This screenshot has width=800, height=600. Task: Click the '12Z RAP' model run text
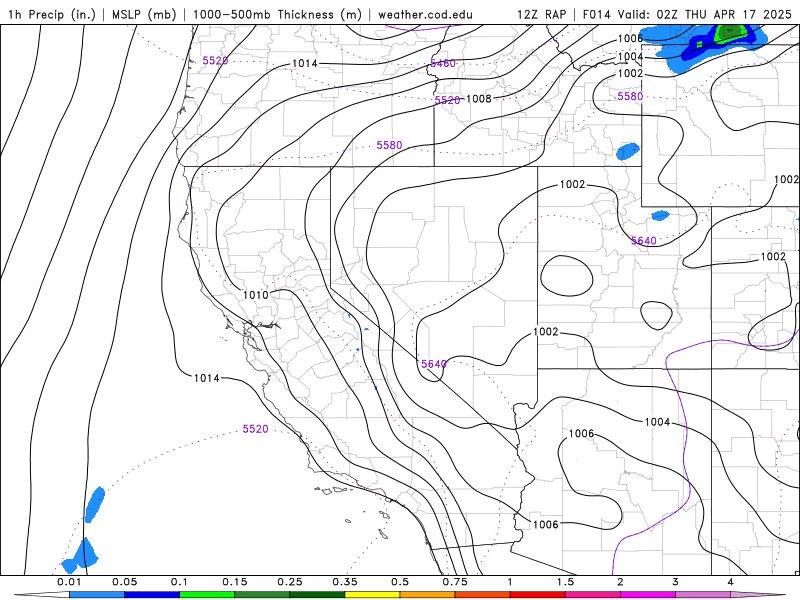pos(541,14)
